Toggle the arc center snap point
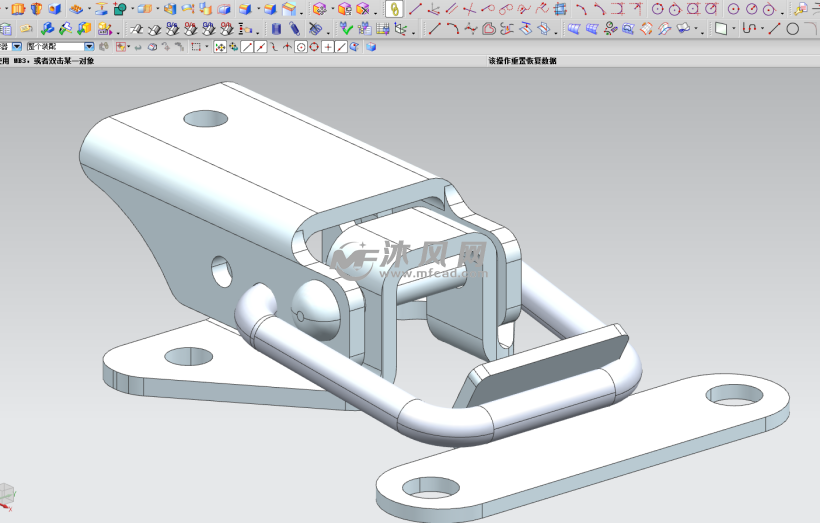Image resolution: width=820 pixels, height=523 pixels. (301, 47)
